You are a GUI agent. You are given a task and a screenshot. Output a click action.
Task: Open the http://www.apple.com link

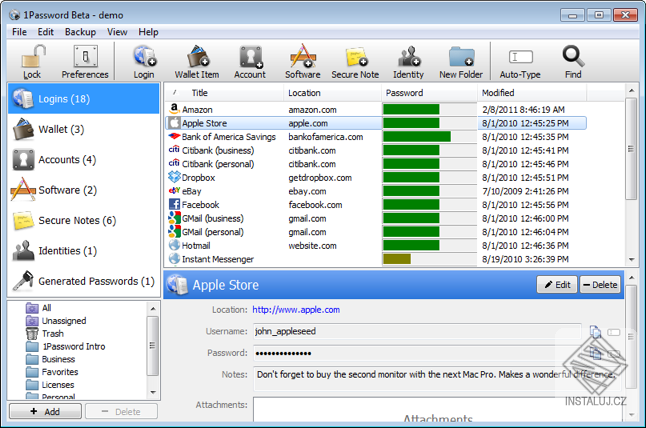(296, 310)
